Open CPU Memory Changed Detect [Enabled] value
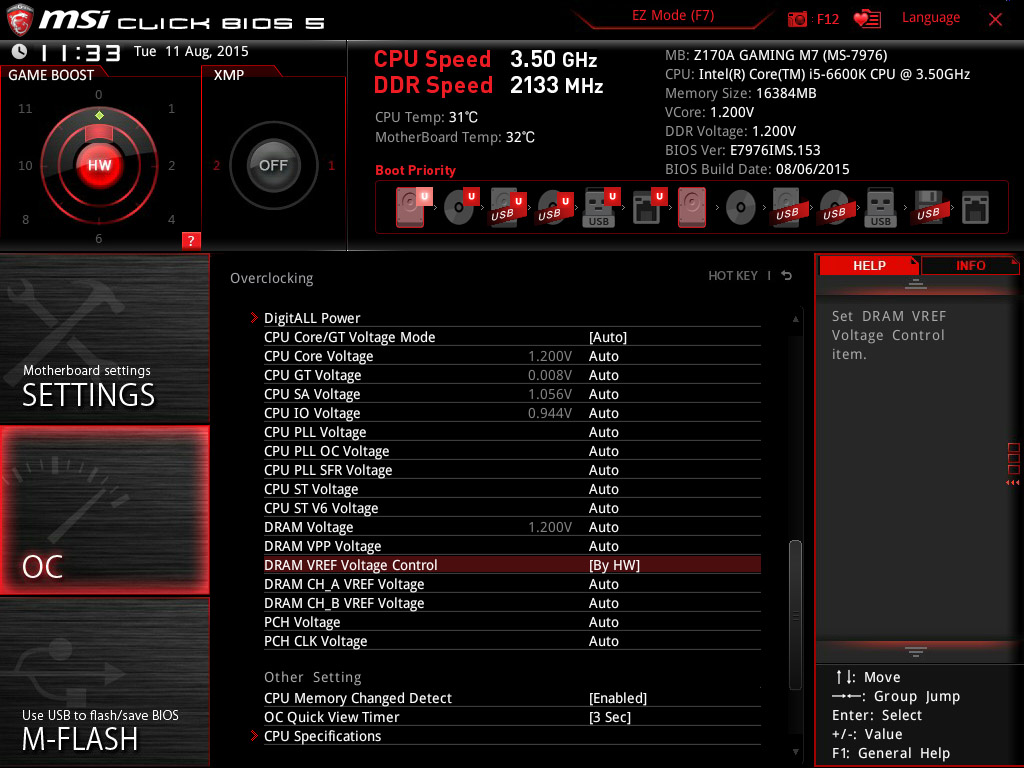 [x=618, y=698]
